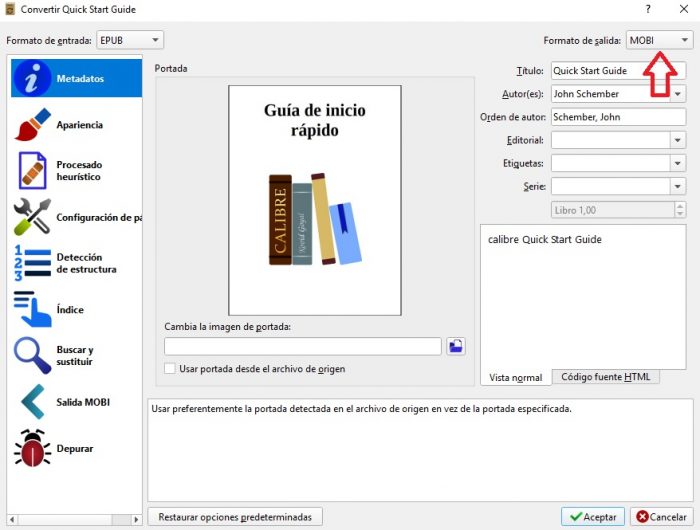
Task: Select the Apariencia paintbrush icon
Action: click(32, 125)
